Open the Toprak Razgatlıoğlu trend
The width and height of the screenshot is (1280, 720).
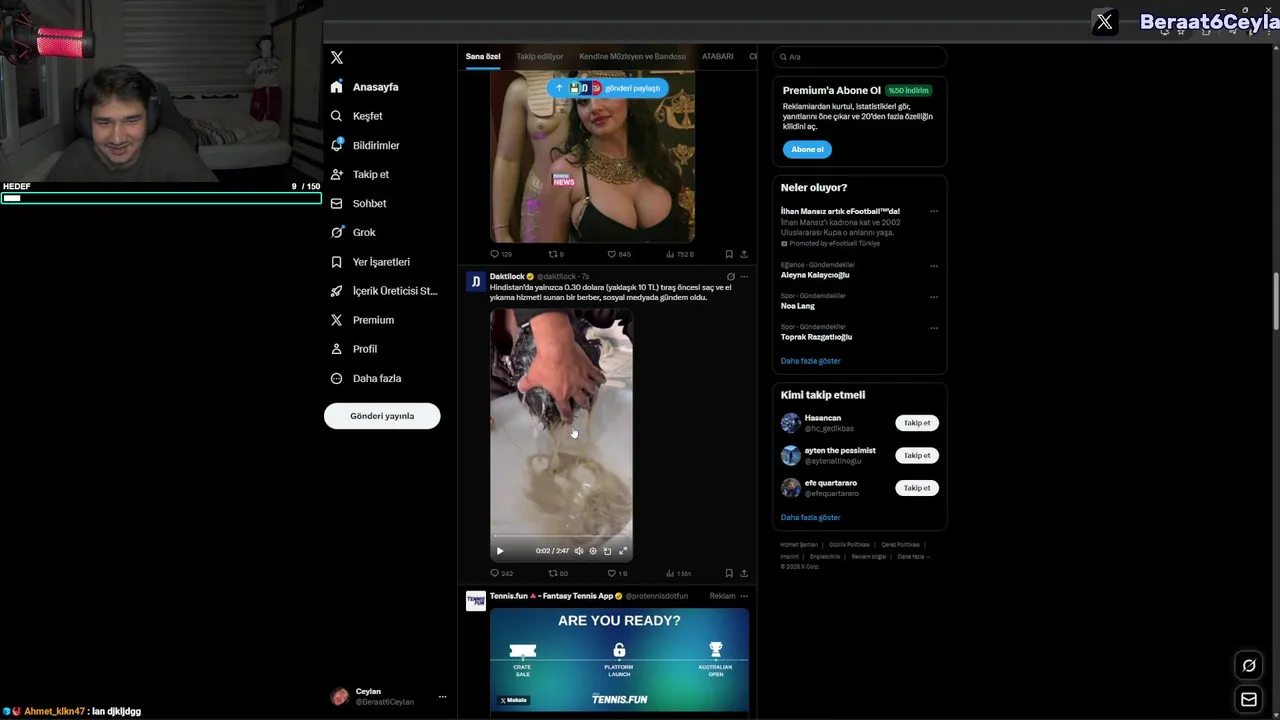(817, 337)
